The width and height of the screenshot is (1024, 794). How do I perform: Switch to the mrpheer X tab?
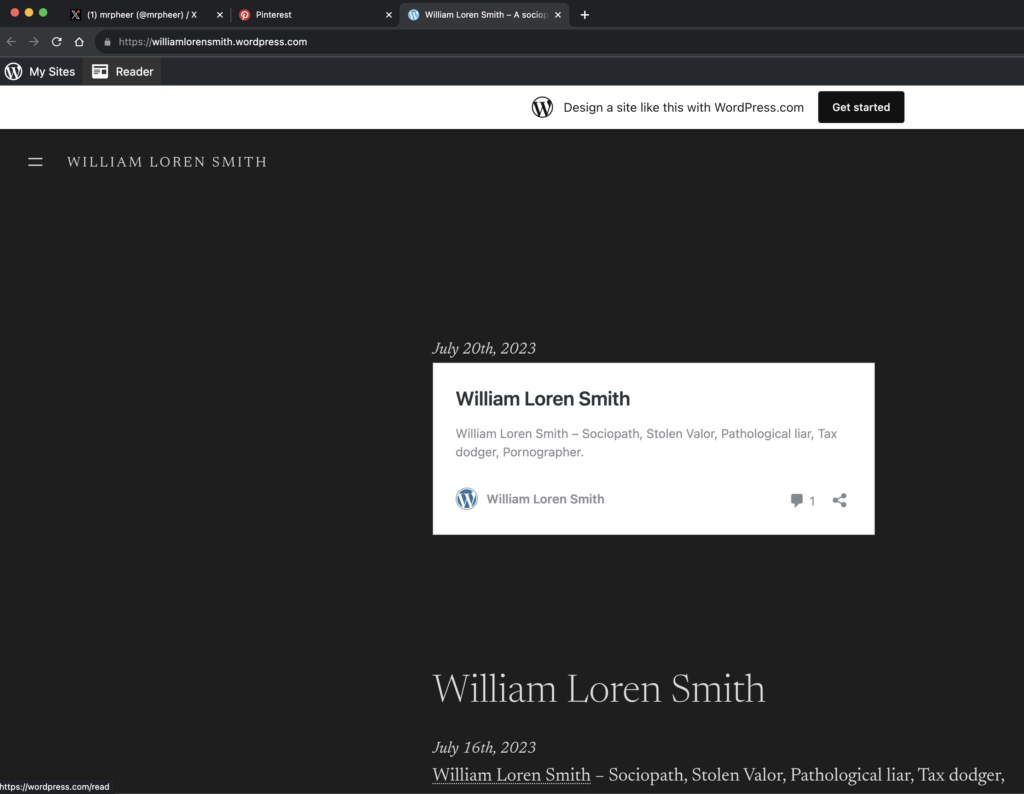(x=142, y=14)
